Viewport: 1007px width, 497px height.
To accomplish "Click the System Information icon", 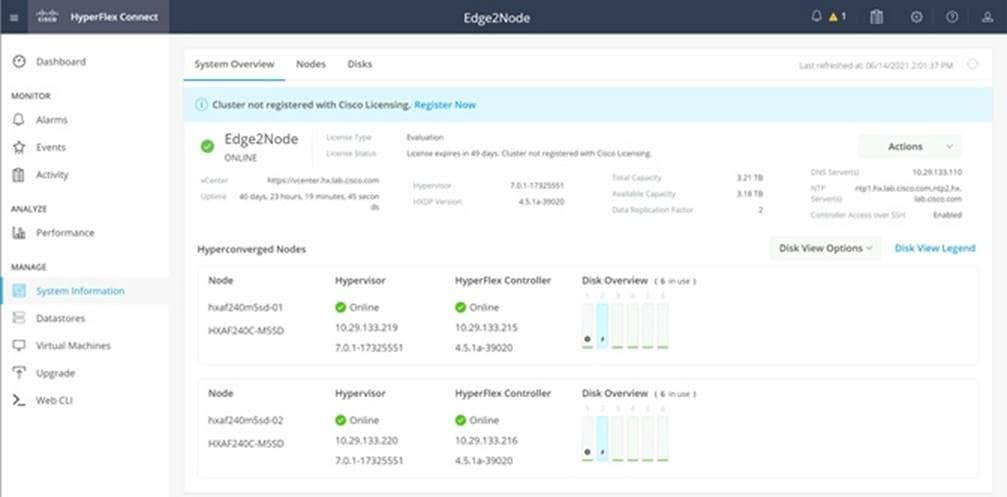I will coord(19,291).
